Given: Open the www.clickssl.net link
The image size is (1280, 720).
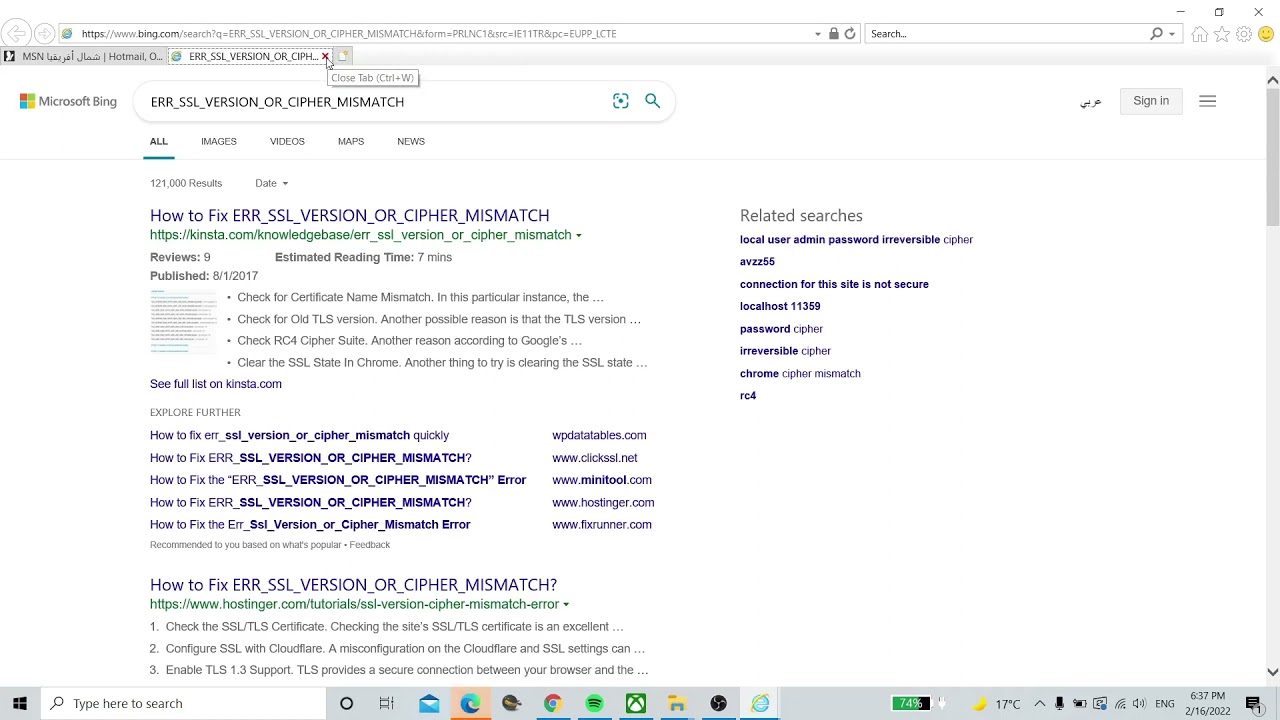Looking at the screenshot, I should (595, 458).
